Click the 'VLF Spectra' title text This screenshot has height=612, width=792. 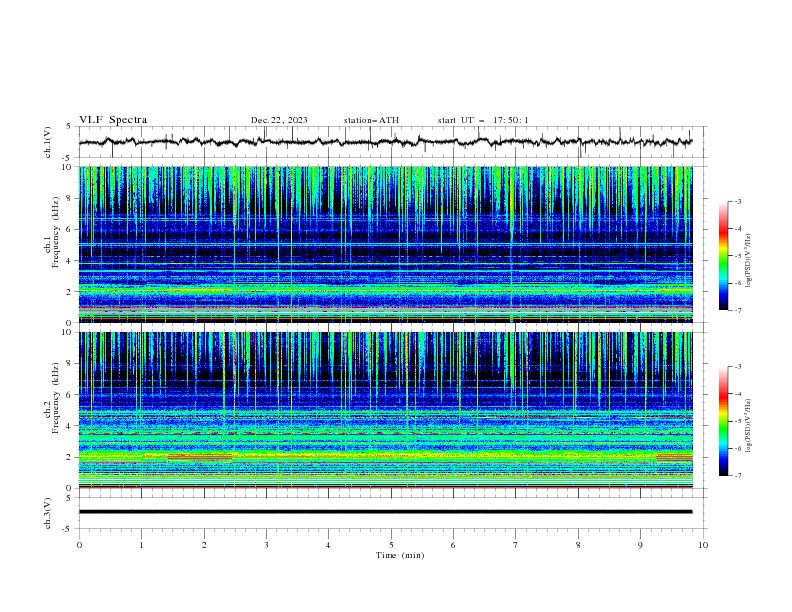click(113, 120)
